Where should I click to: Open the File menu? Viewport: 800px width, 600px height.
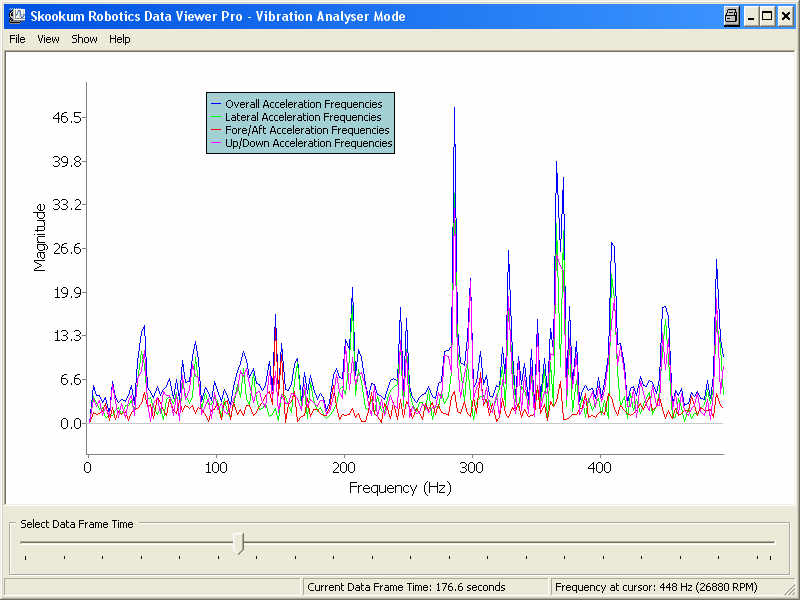click(x=17, y=39)
